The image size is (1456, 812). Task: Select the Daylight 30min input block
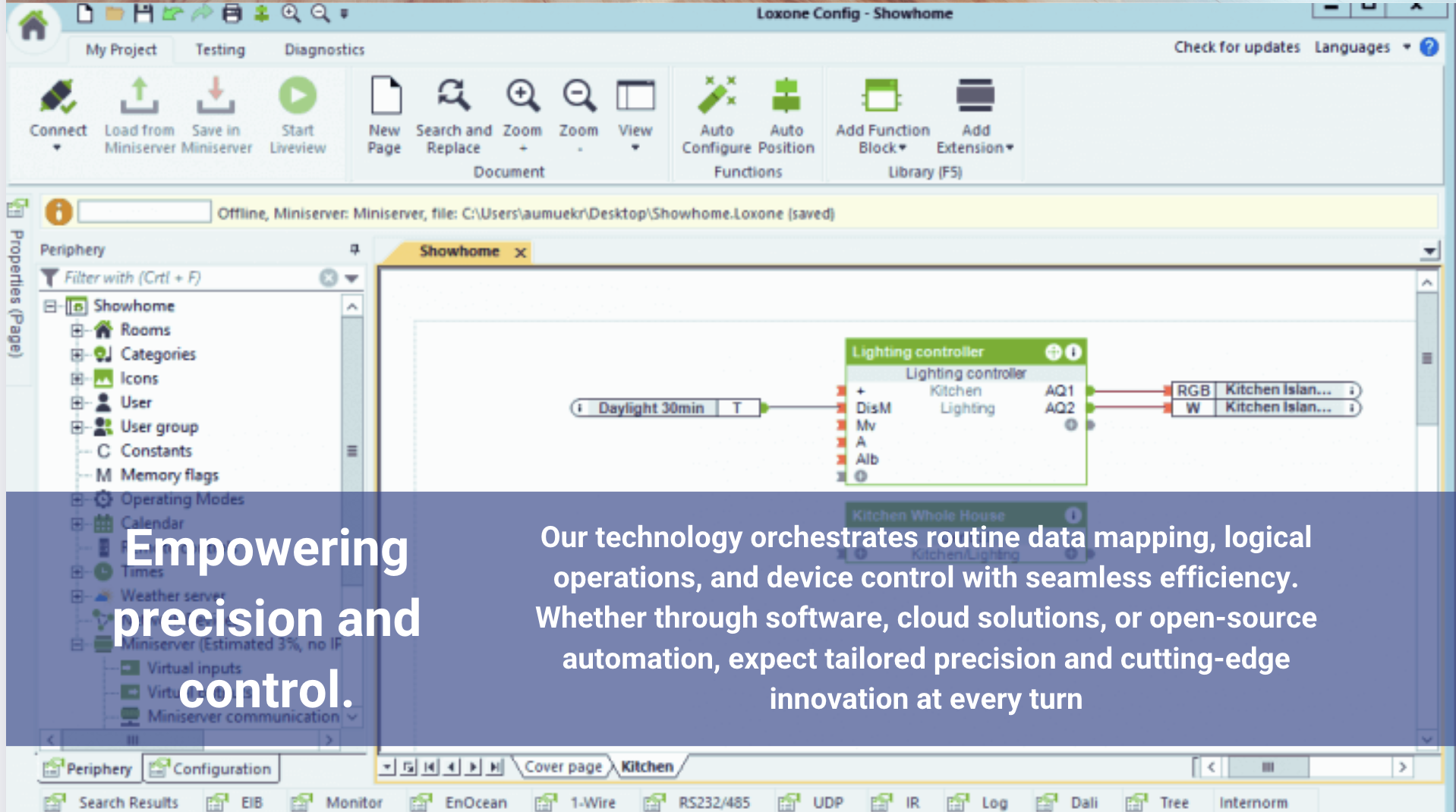667,408
